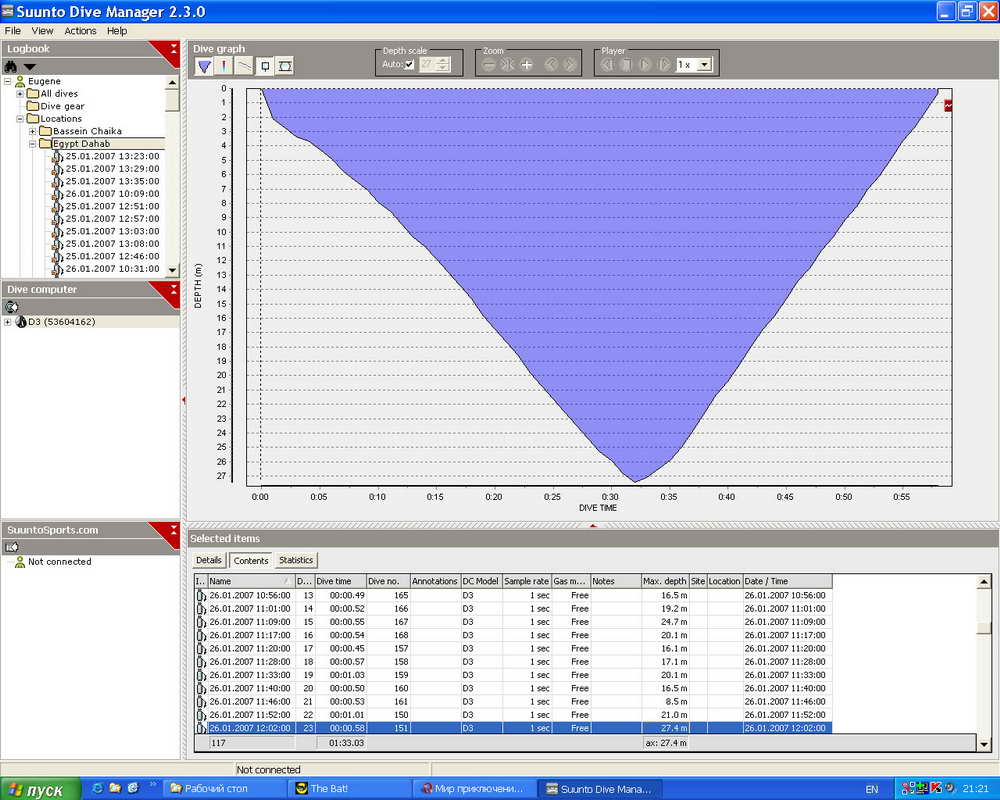Switch to the Details tab
The image size is (1000, 800).
pos(209,560)
